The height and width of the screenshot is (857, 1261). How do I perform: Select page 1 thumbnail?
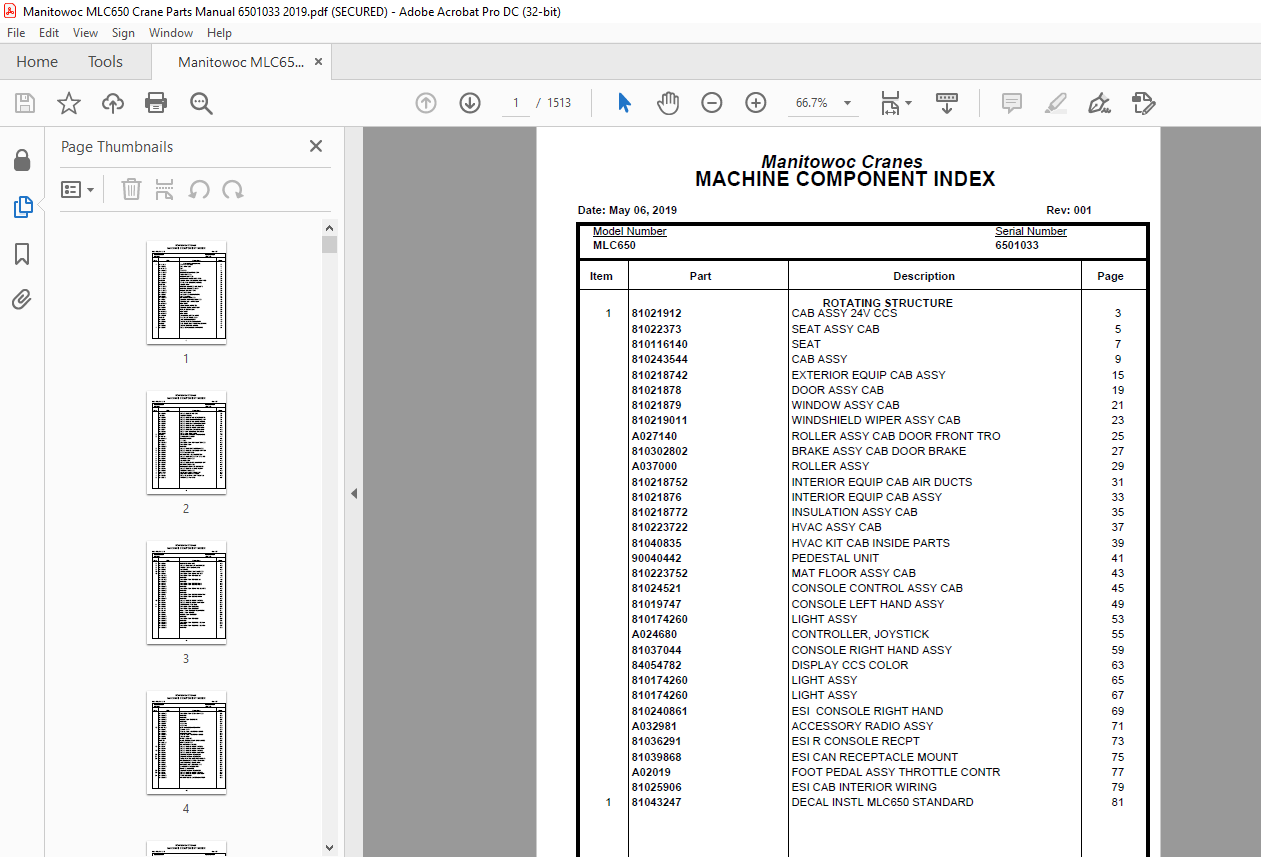pos(186,292)
